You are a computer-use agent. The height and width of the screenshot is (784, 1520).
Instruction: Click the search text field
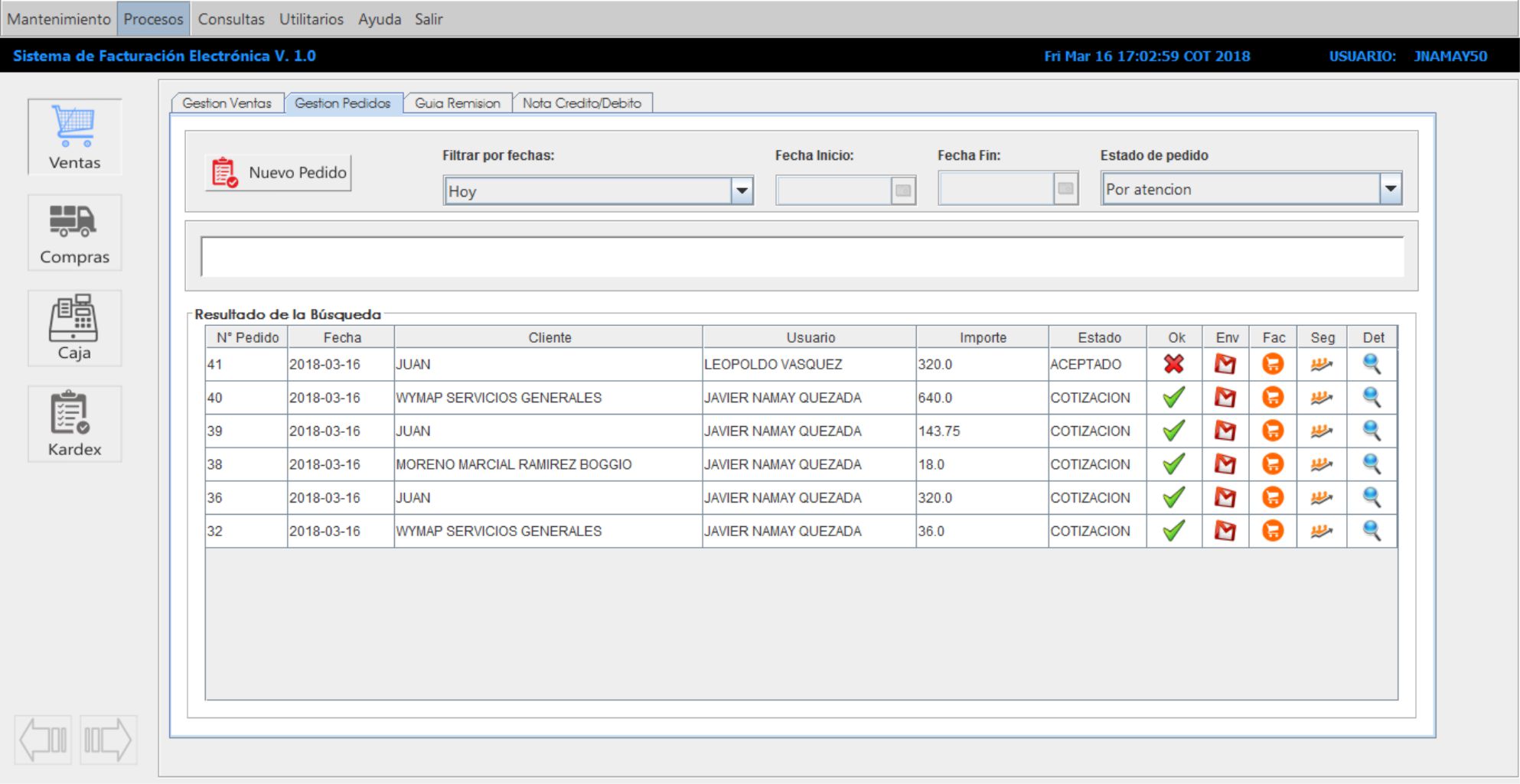tap(801, 257)
